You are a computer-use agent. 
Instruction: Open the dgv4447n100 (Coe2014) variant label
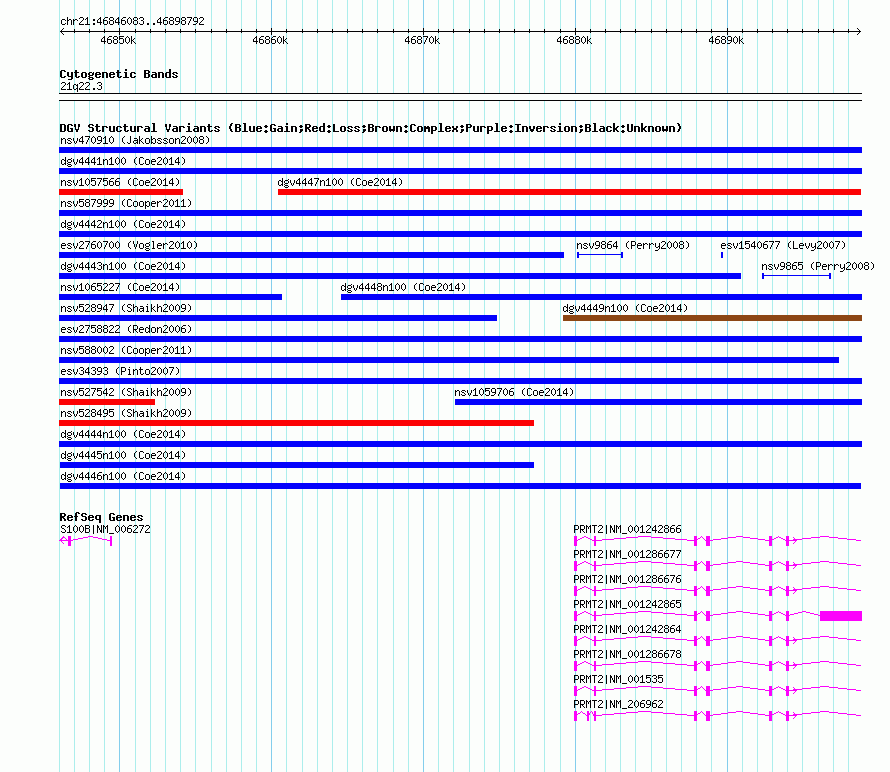pos(340,182)
